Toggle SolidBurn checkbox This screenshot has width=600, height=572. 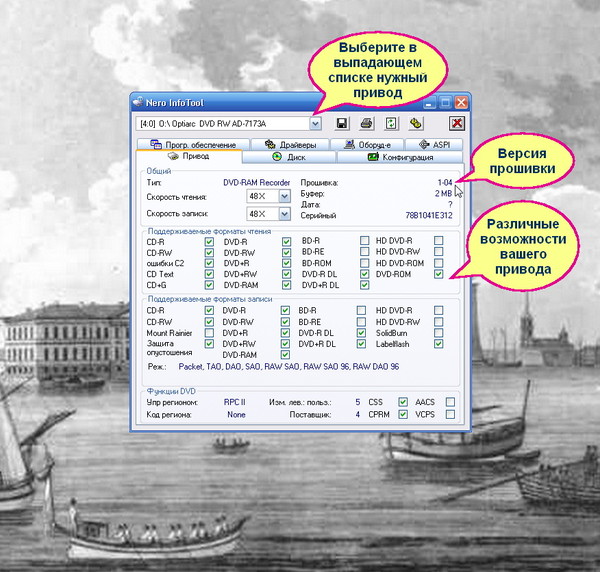[439, 333]
